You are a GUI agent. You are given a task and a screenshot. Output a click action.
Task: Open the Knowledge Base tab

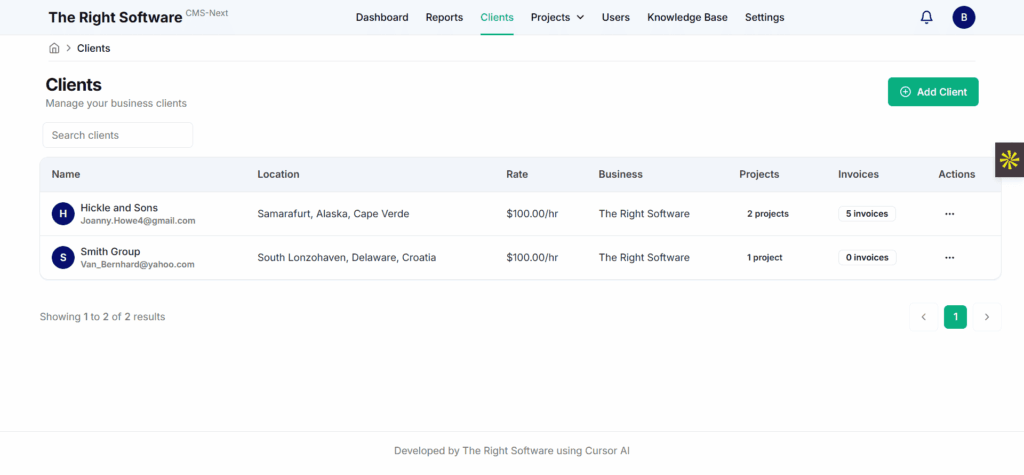click(687, 18)
